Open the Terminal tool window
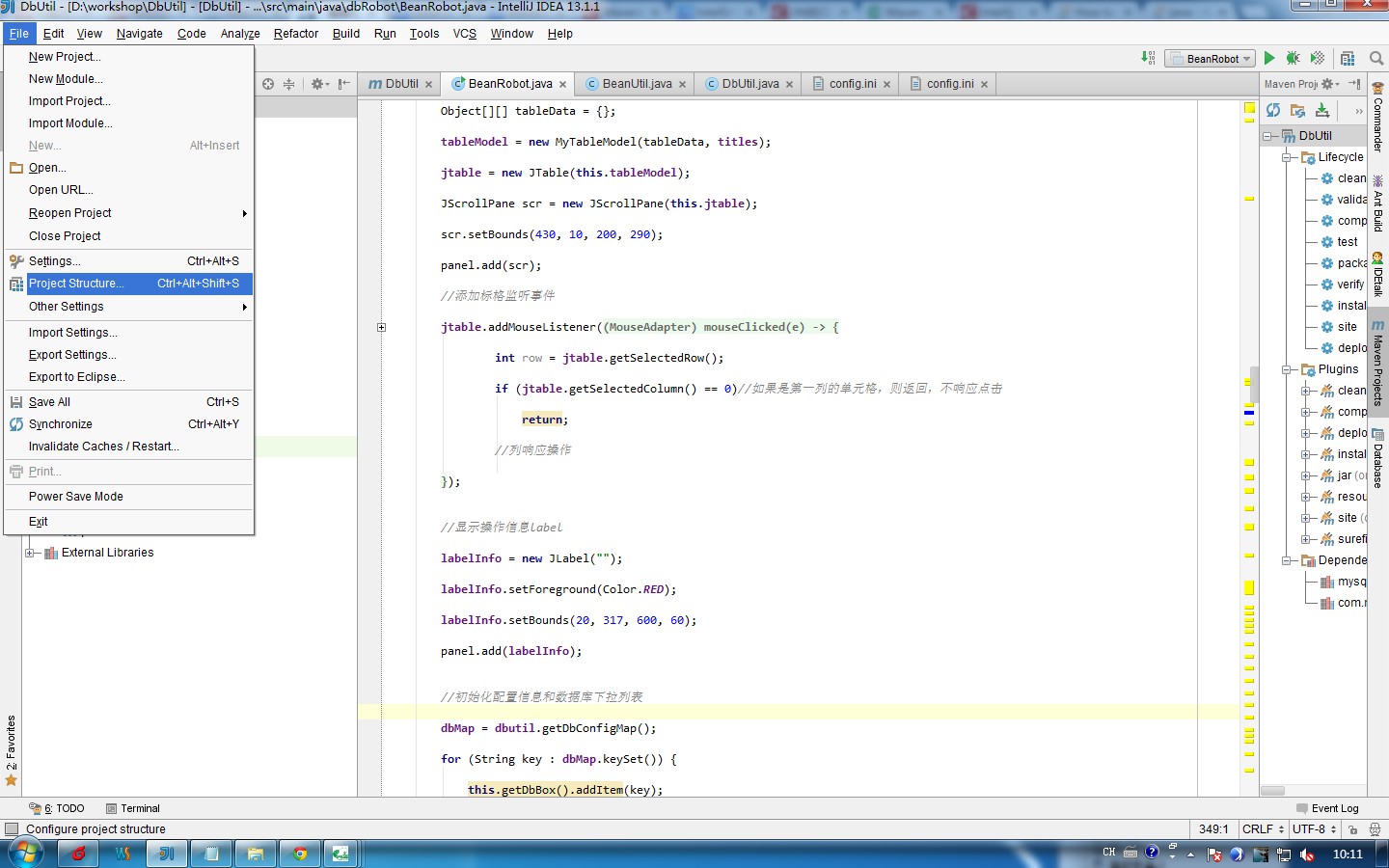Image resolution: width=1389 pixels, height=868 pixels. point(133,808)
